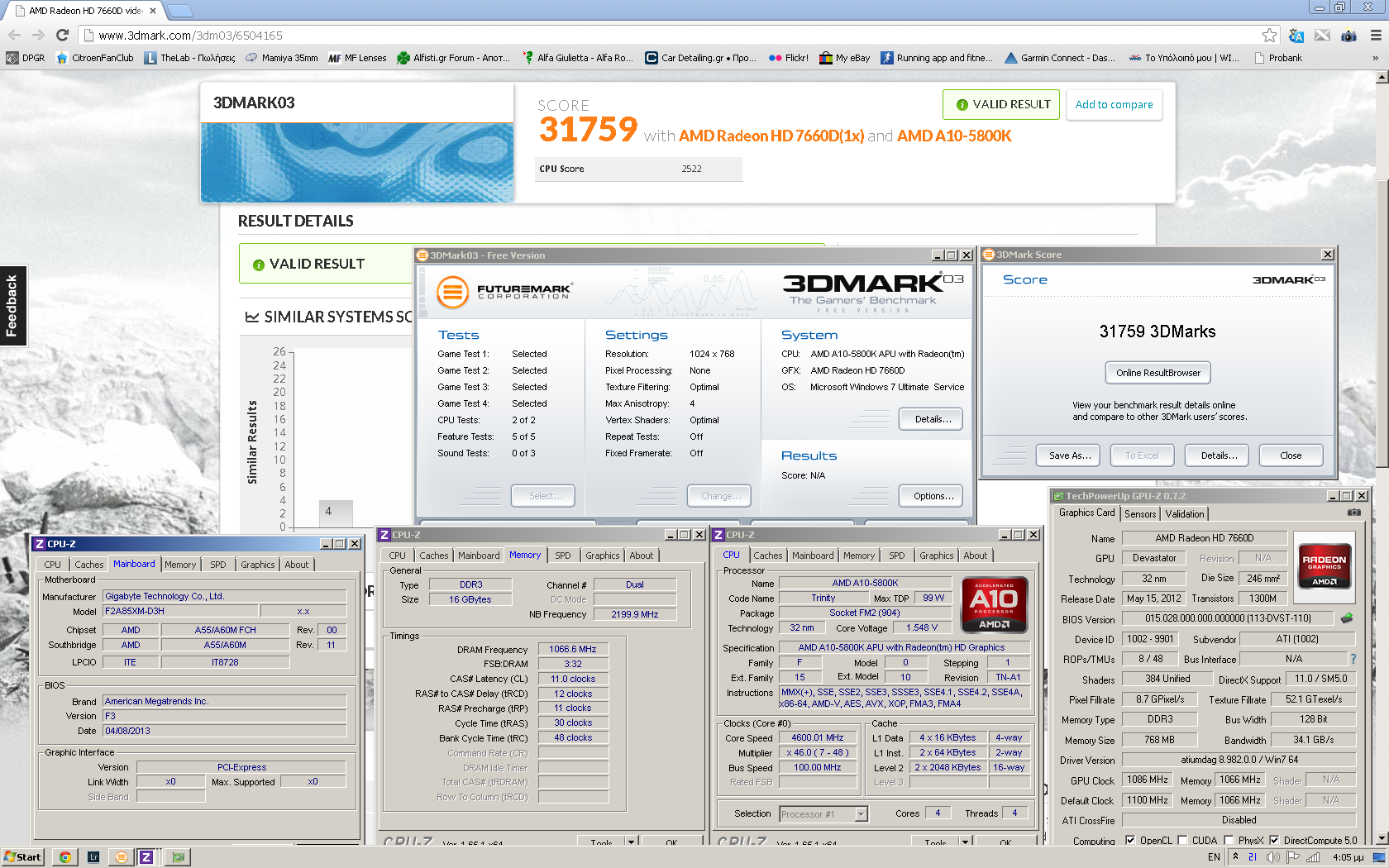The width and height of the screenshot is (1389, 868).
Task: Click the VALID RESULT button near the score
Action: tap(1001, 105)
